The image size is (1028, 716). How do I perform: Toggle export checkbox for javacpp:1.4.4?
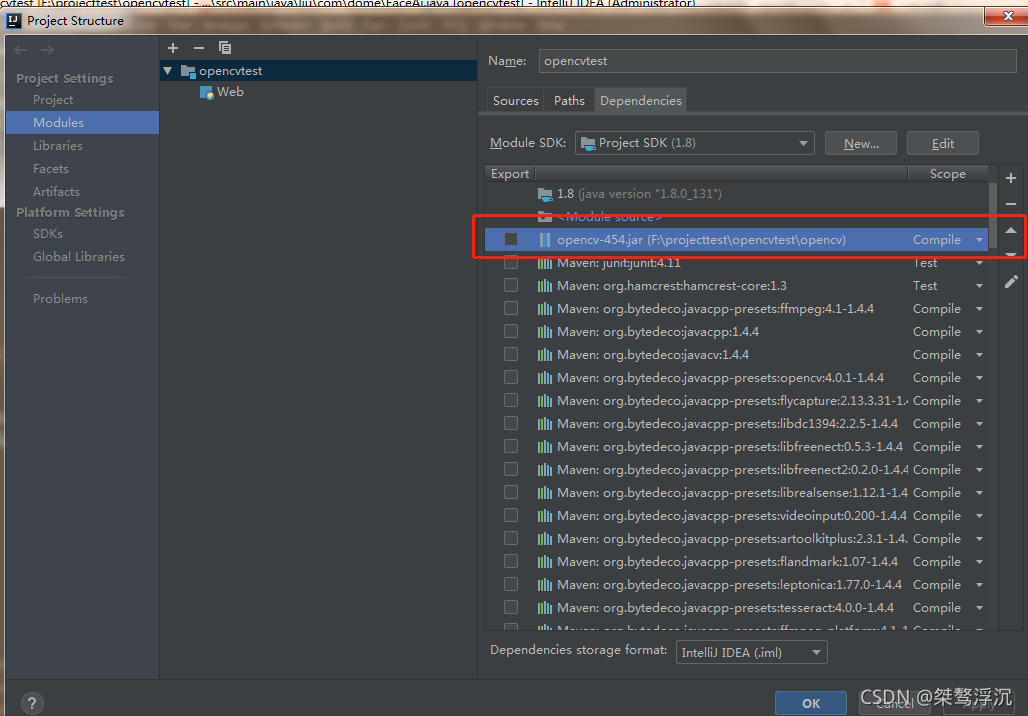[x=511, y=331]
